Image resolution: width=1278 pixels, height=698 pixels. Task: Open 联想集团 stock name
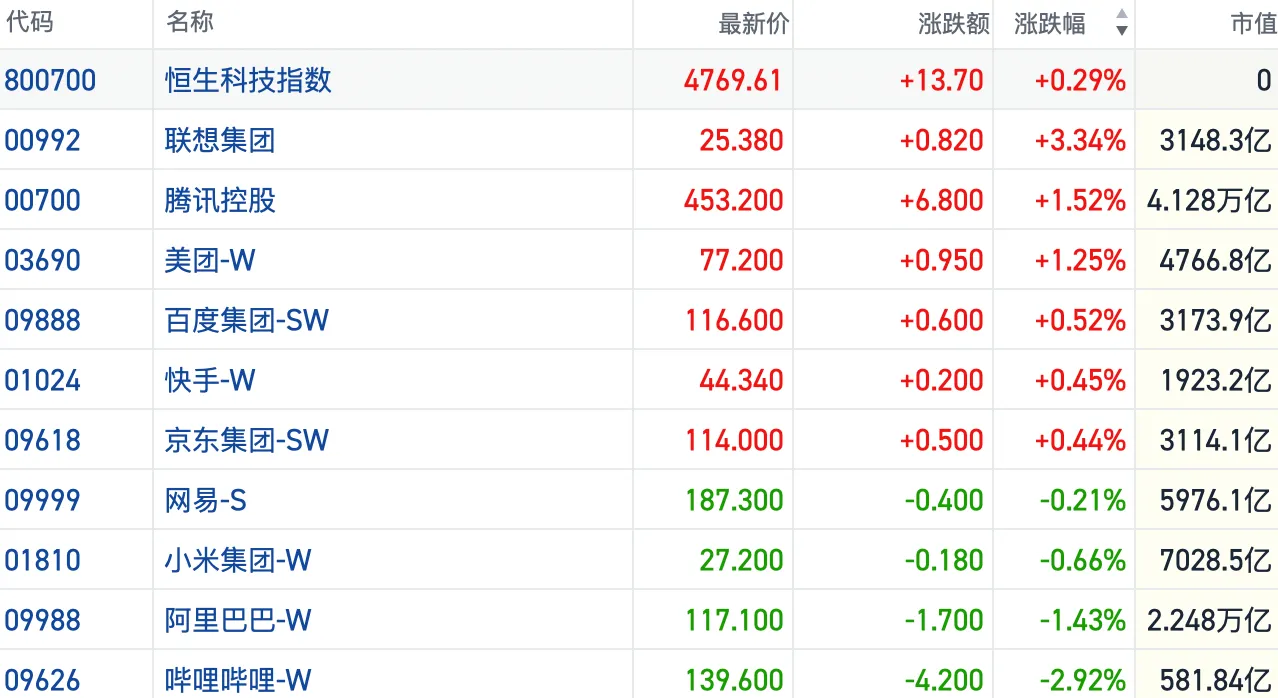click(x=220, y=140)
